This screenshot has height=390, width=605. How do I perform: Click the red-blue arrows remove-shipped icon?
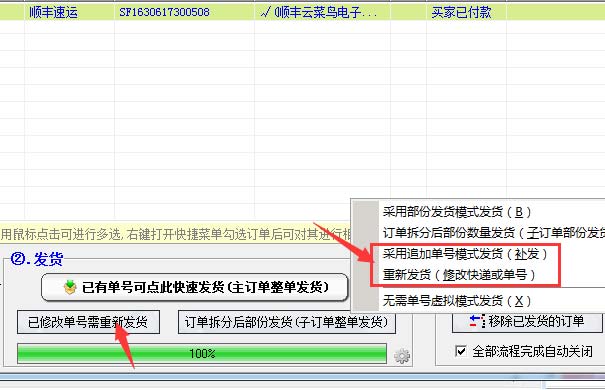477,321
